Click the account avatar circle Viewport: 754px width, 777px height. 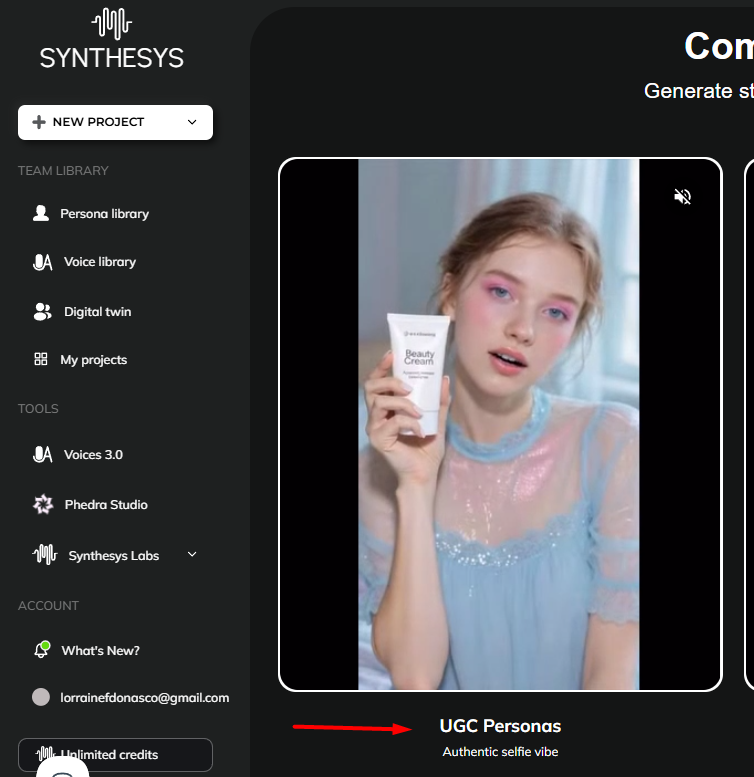point(41,697)
